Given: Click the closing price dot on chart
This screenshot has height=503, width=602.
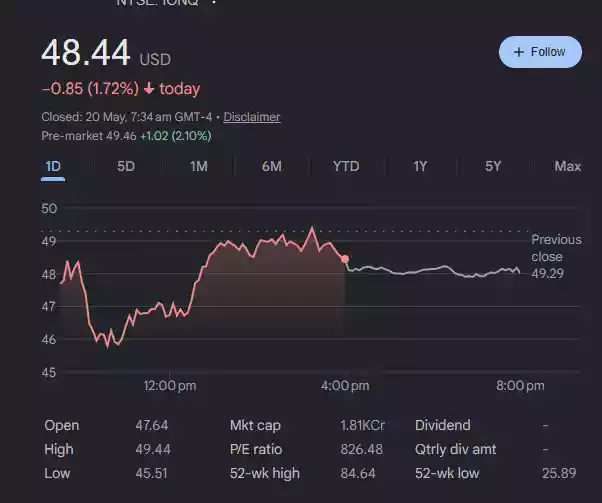Looking at the screenshot, I should (345, 259).
